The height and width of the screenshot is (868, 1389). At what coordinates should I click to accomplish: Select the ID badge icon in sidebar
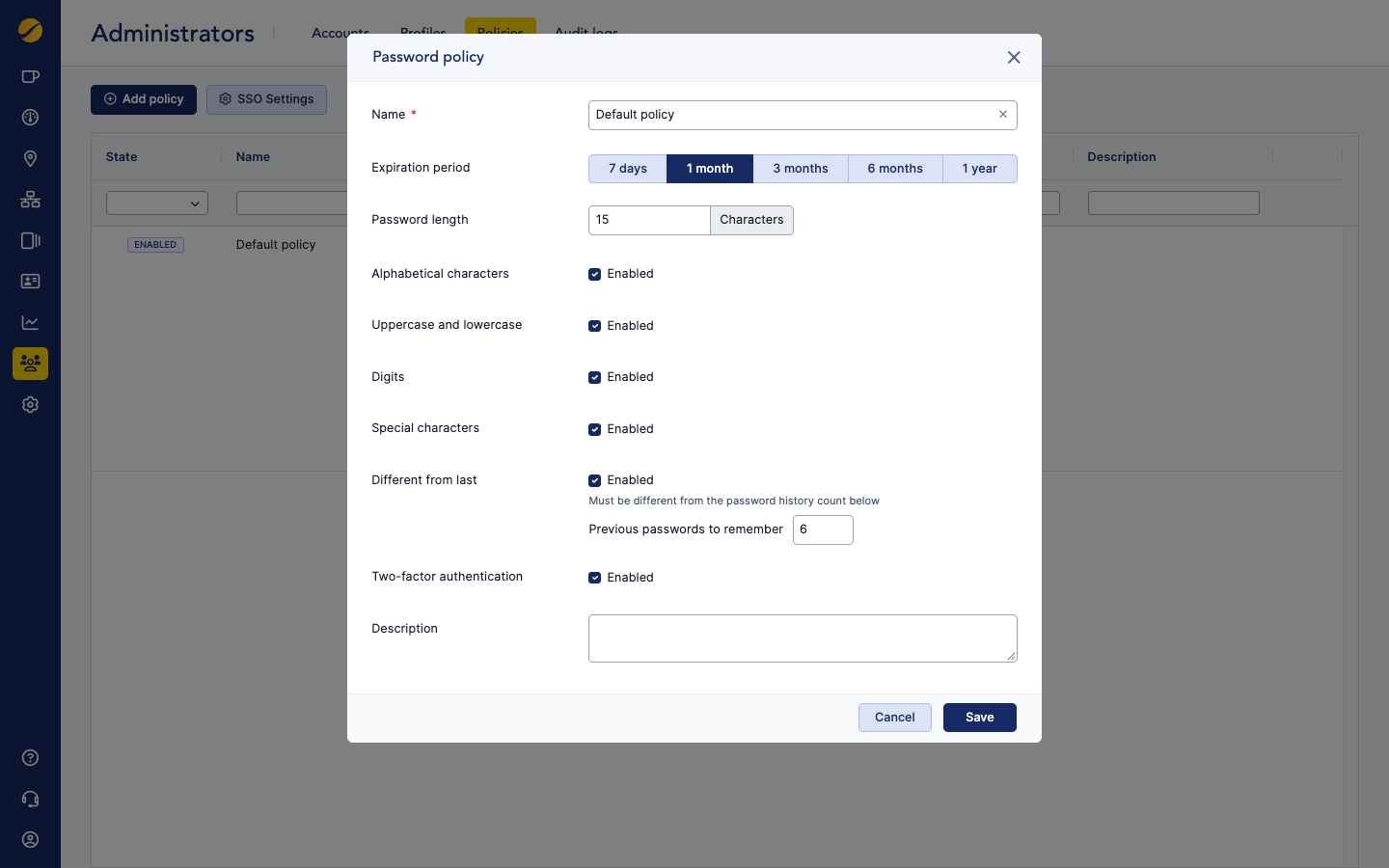tap(30, 281)
